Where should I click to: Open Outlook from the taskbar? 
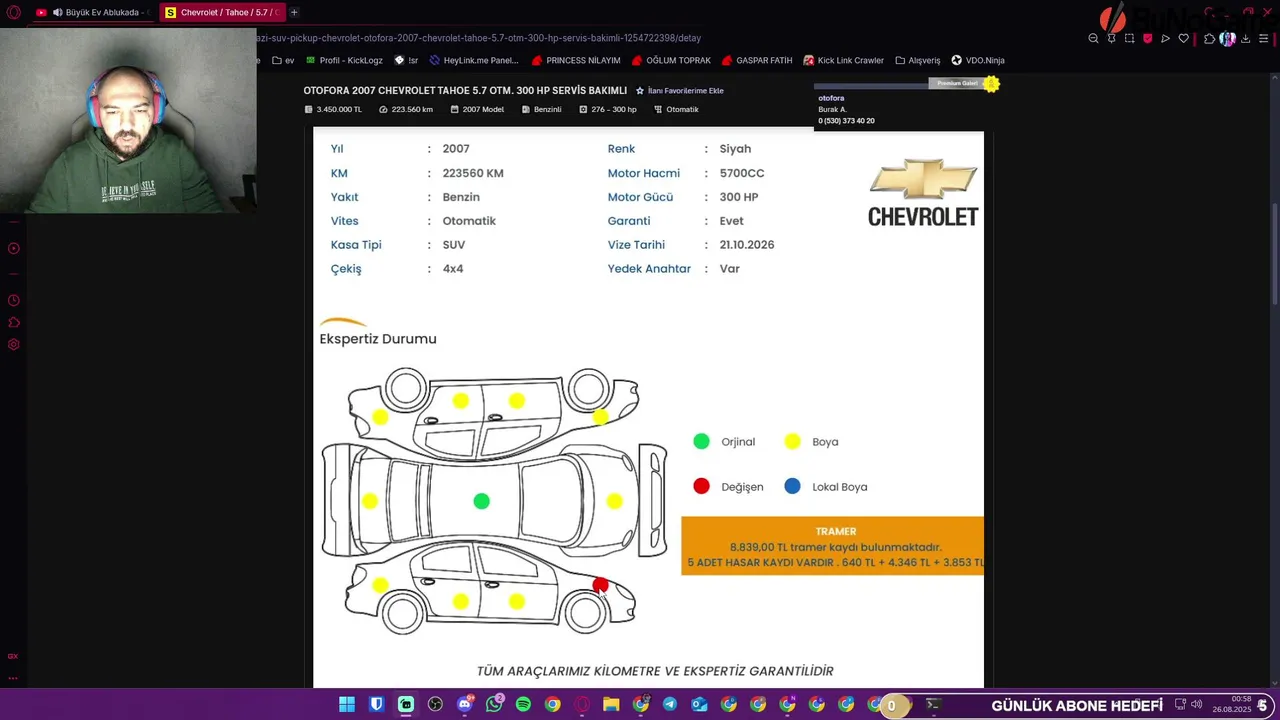(699, 705)
